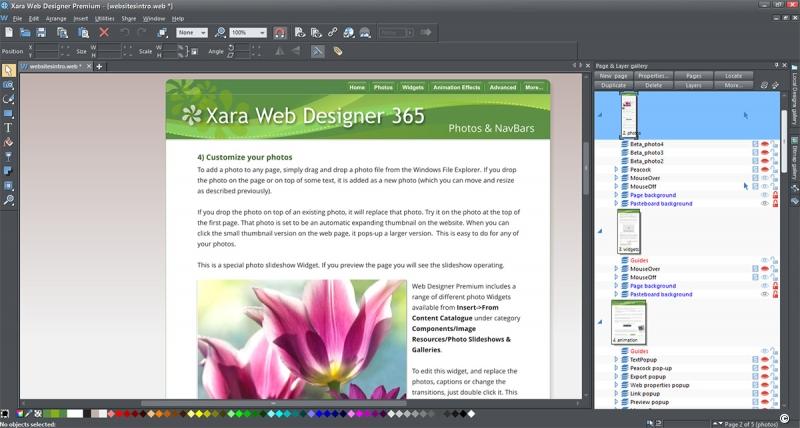Toggle checkbox on Web properties popup layer

coord(756,385)
